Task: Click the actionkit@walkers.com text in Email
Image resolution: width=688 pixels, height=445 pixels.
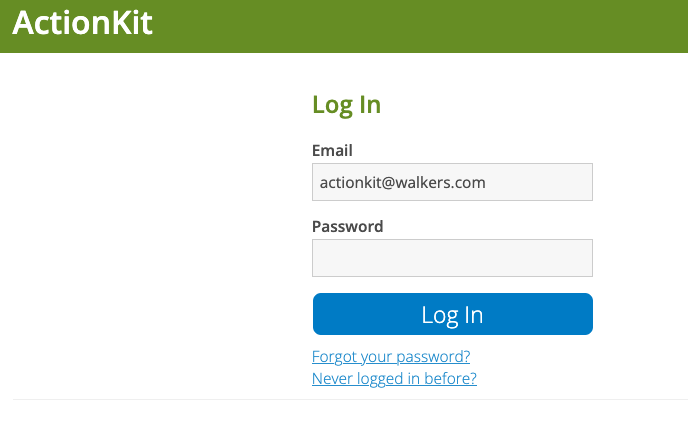Action: coord(402,182)
